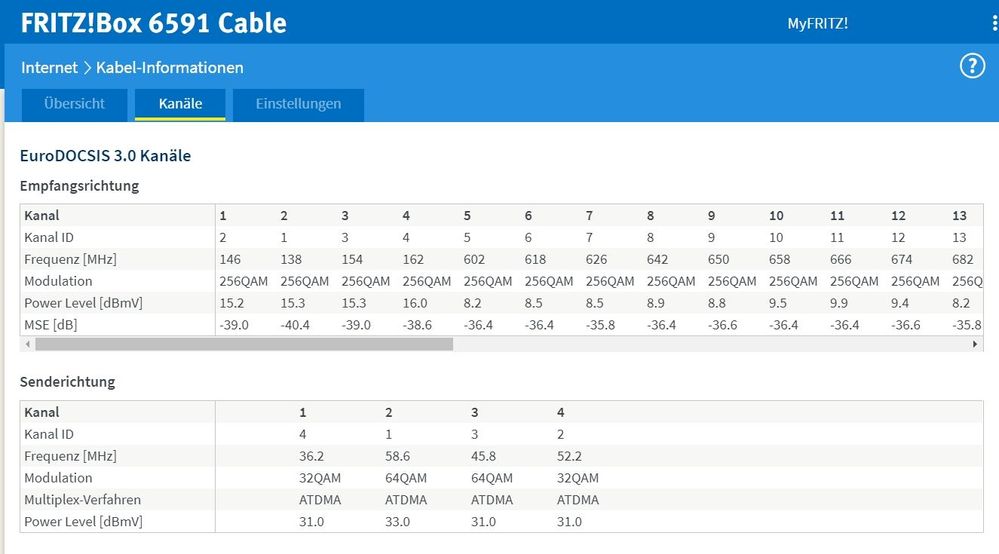Image resolution: width=999 pixels, height=554 pixels.
Task: Click the Multiplex-Verfahren row label
Action: (82, 500)
